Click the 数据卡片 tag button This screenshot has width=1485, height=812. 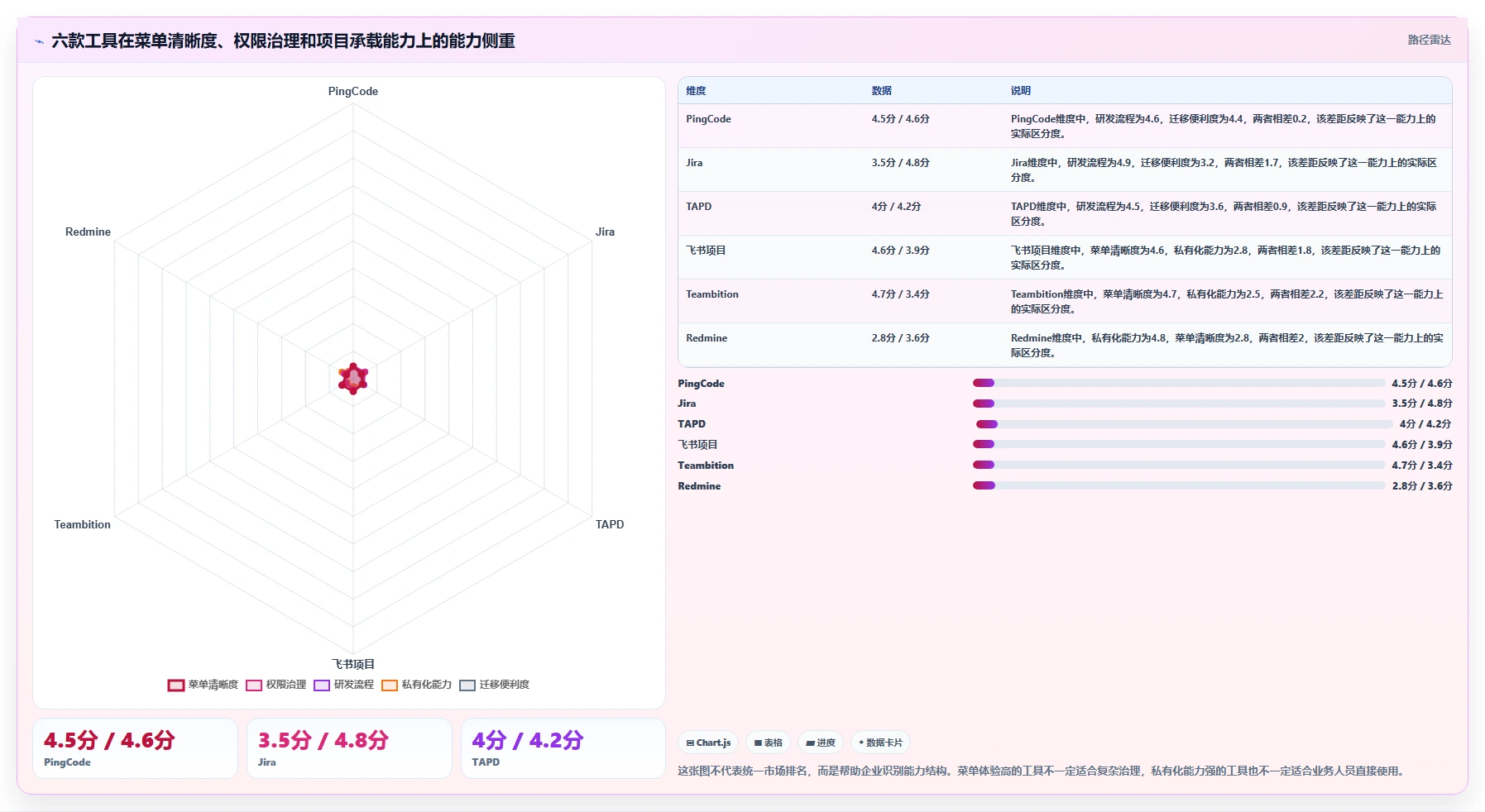click(880, 743)
